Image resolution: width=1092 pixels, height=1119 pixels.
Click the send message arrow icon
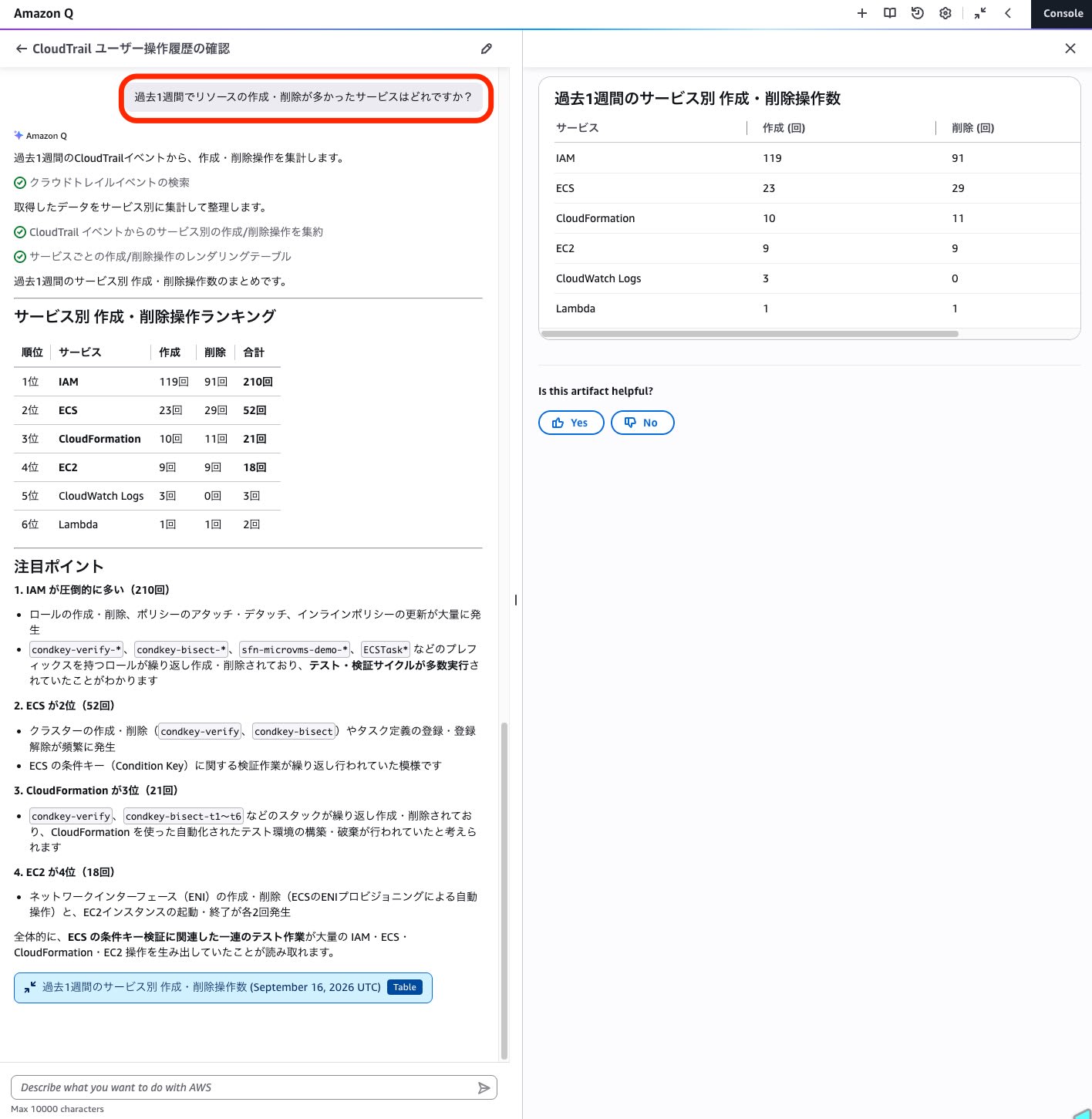[x=484, y=1087]
